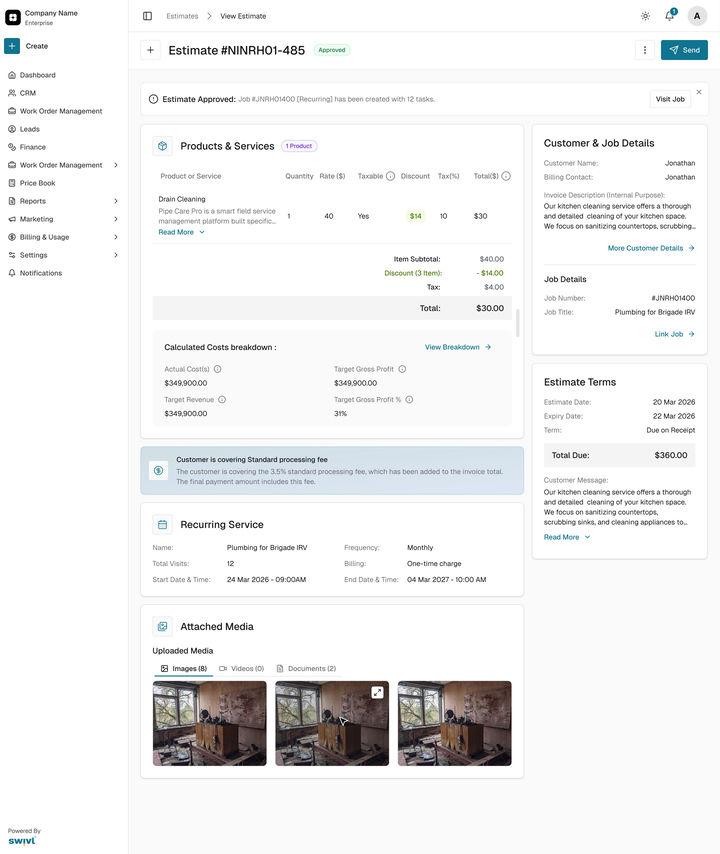Open the notifications bell icon
The image size is (720, 854).
coord(670,16)
